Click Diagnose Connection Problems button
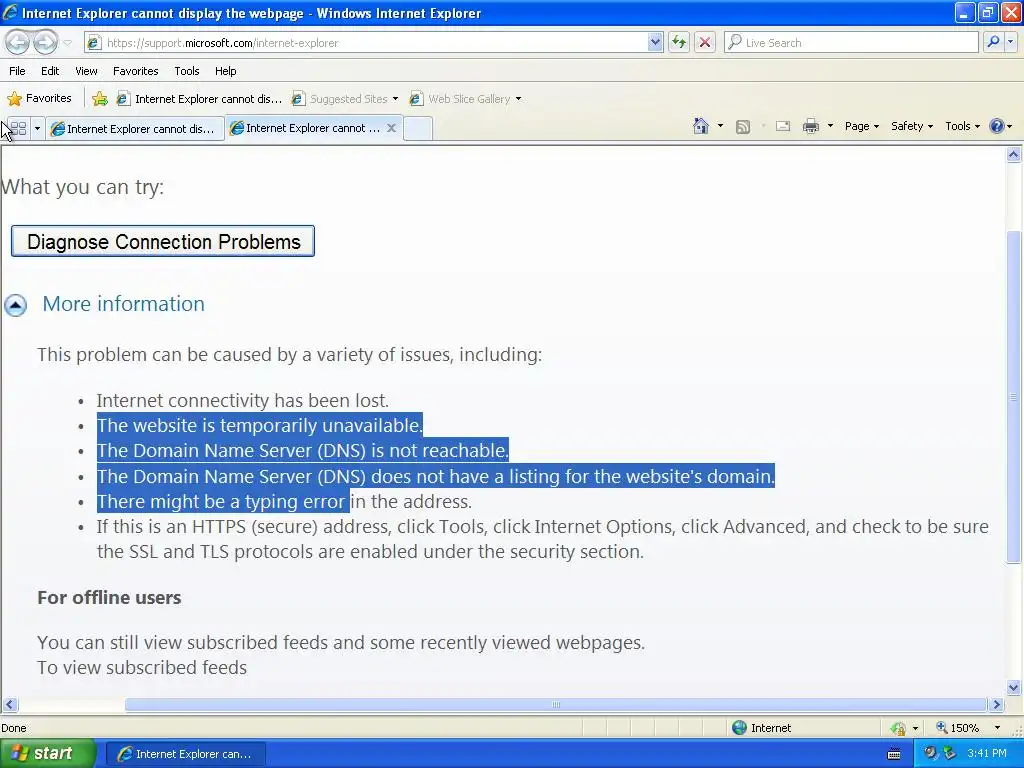Screen dimensions: 1024x768 [163, 242]
